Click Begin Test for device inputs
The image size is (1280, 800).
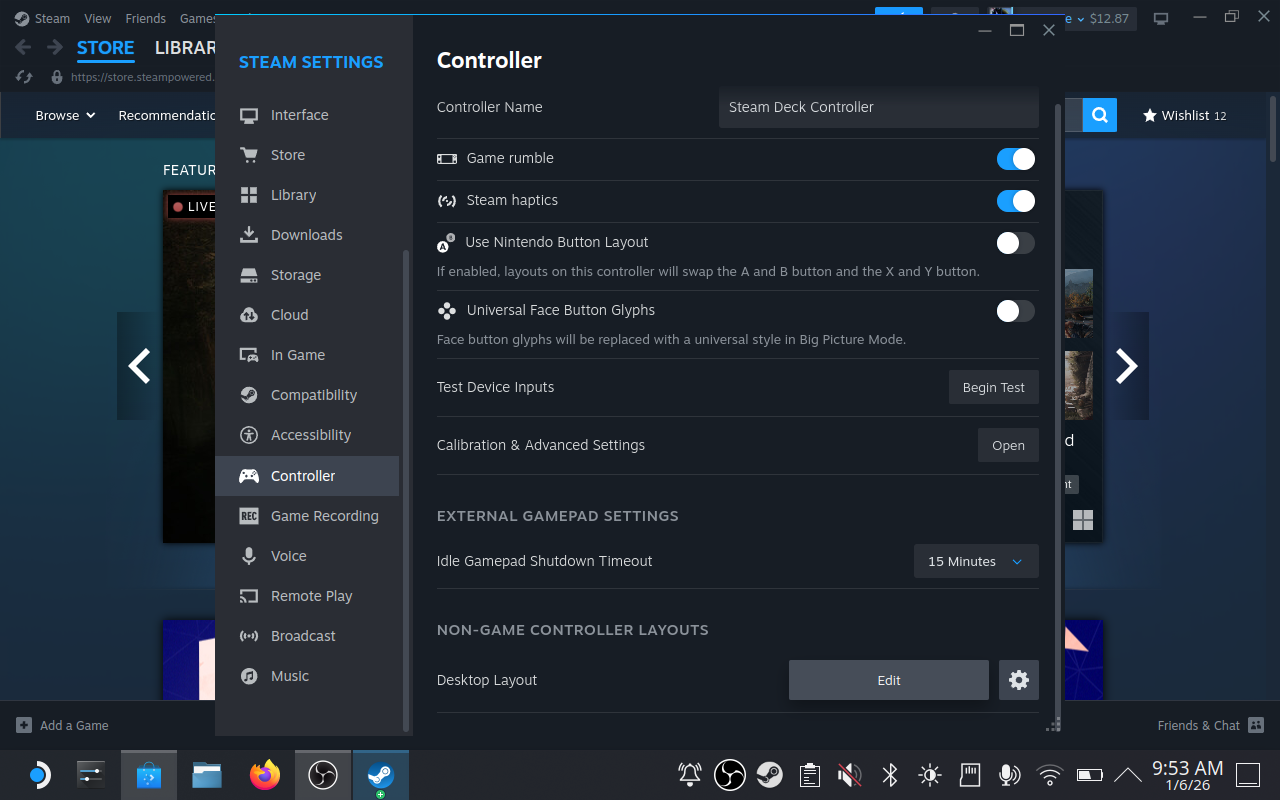pyautogui.click(x=993, y=387)
